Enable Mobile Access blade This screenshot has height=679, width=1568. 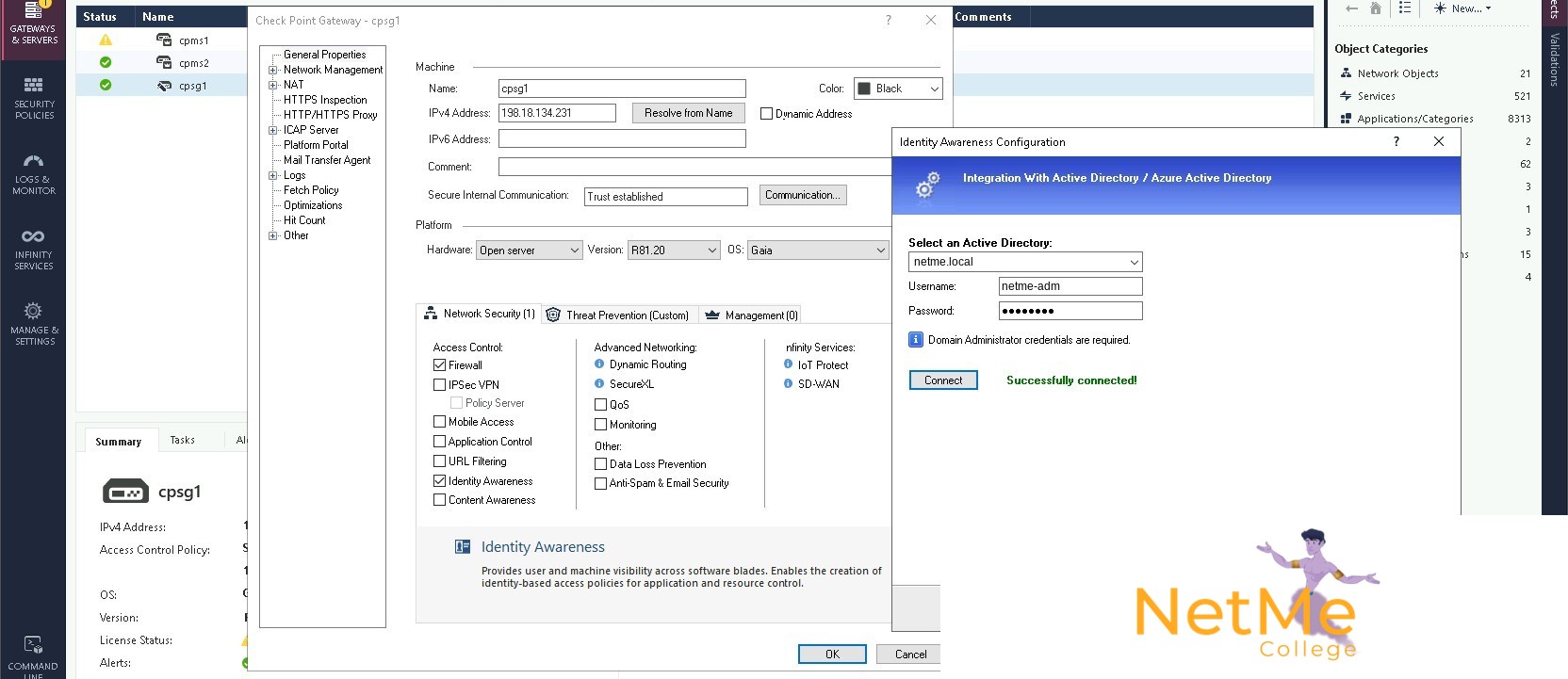click(x=439, y=422)
